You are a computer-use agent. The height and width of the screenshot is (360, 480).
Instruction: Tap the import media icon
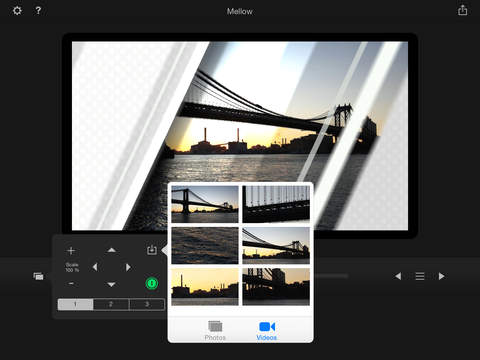(x=152, y=250)
